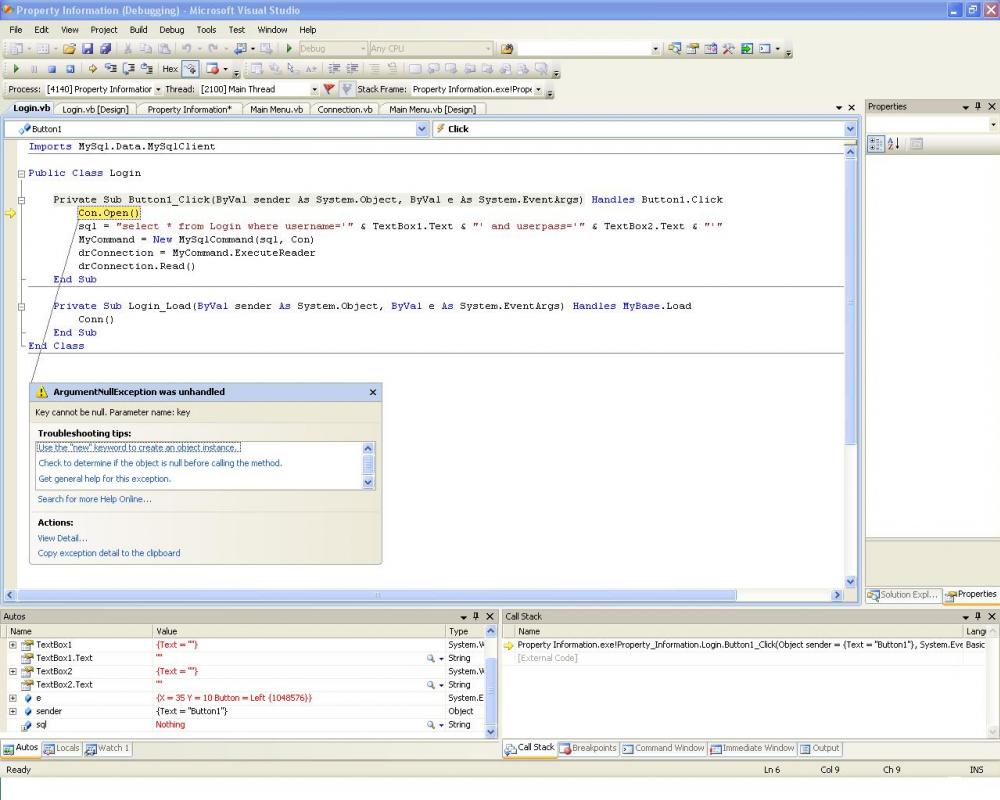The height and width of the screenshot is (800, 1000).
Task: Click the Show Next Statement yellow arrow icon
Action: pyautogui.click(x=92, y=69)
